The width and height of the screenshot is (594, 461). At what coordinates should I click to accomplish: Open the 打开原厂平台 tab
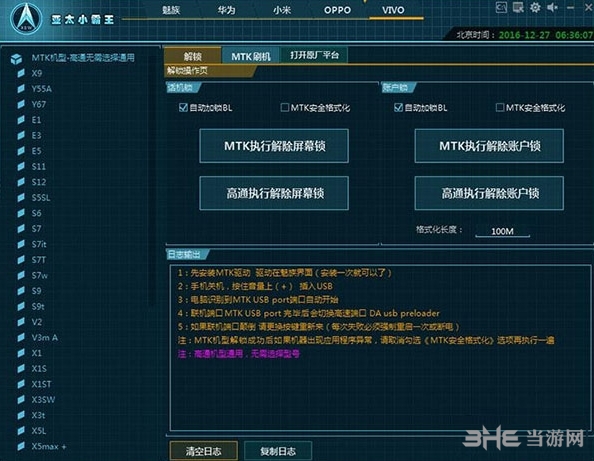tap(314, 55)
